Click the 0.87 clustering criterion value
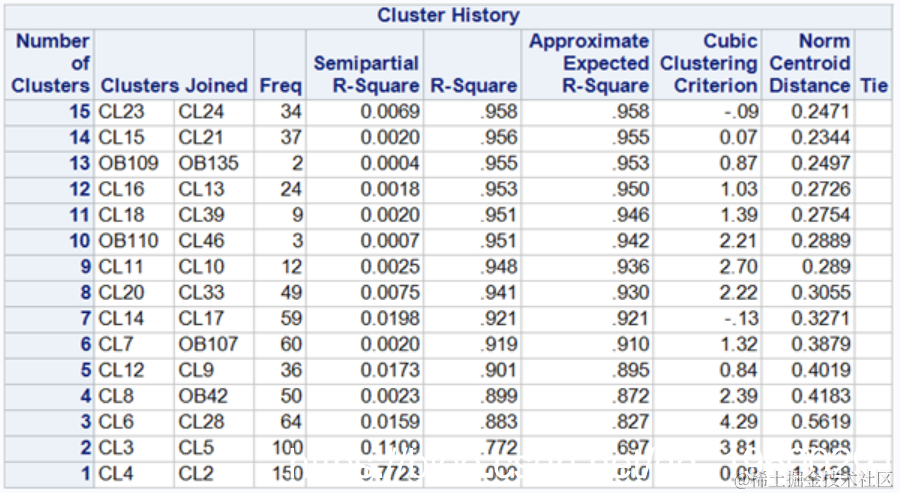 [739, 164]
